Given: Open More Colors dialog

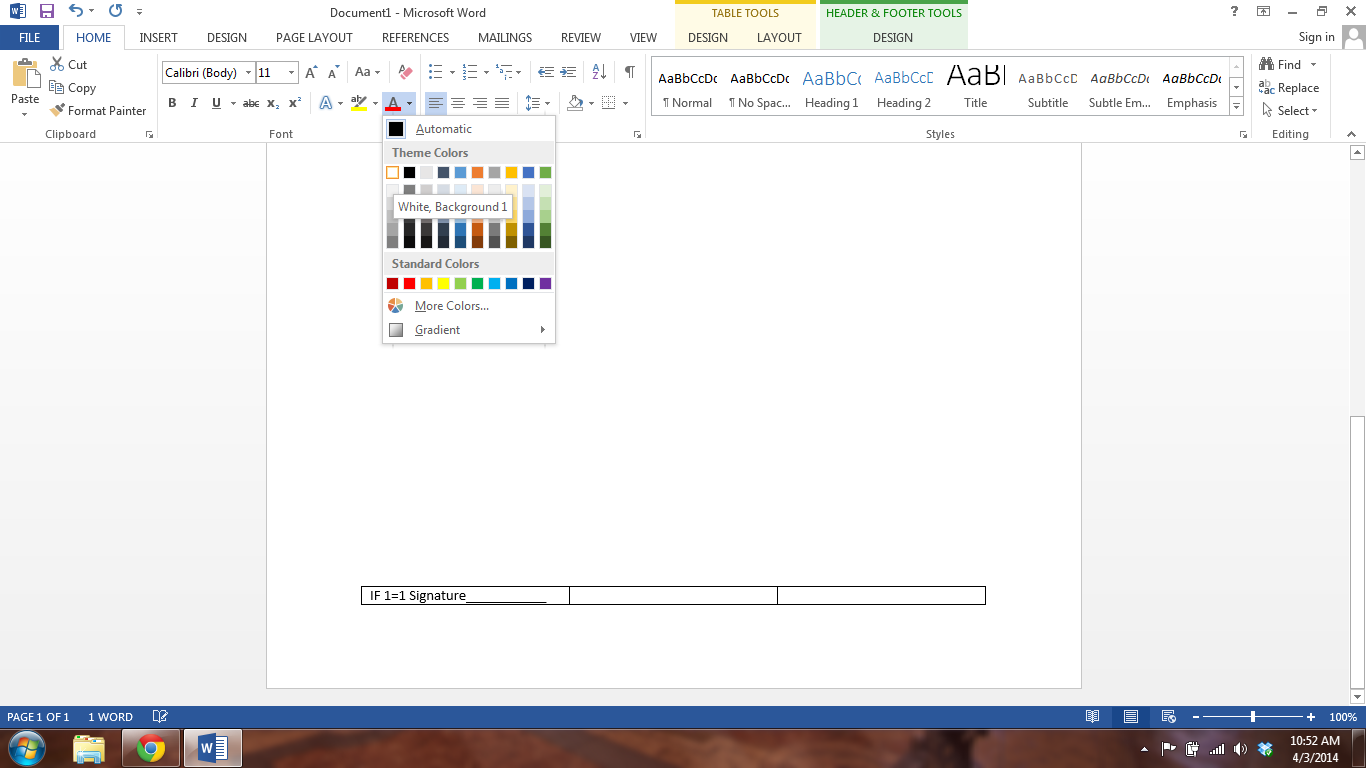Looking at the screenshot, I should [x=469, y=306].
